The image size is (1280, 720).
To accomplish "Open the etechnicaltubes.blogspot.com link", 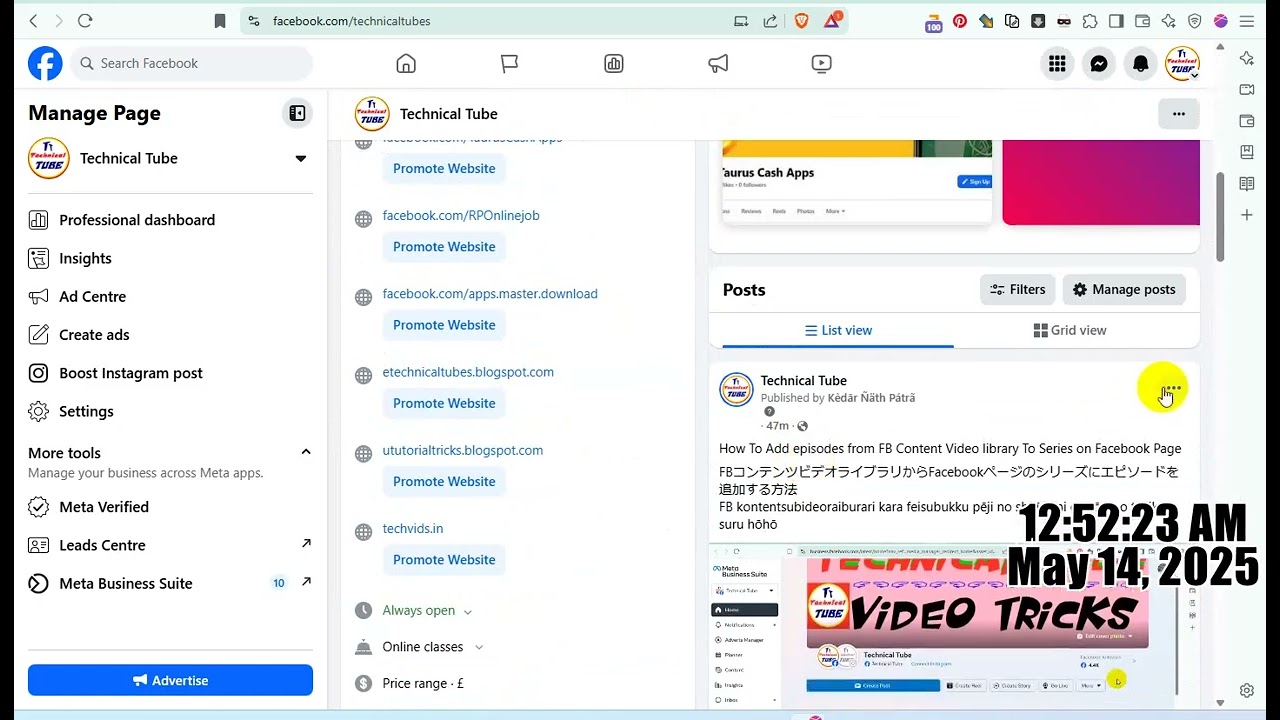I will tap(468, 372).
